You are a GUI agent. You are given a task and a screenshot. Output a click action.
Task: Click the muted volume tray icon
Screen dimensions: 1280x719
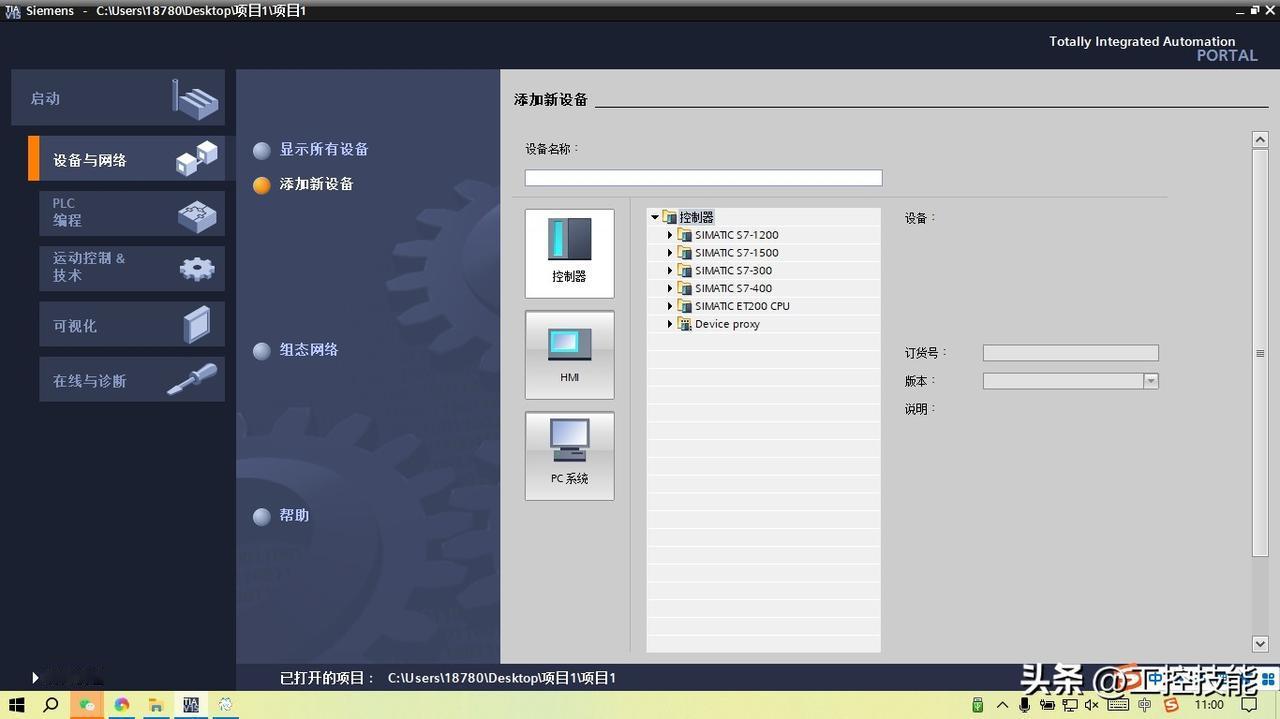pyautogui.click(x=1092, y=705)
